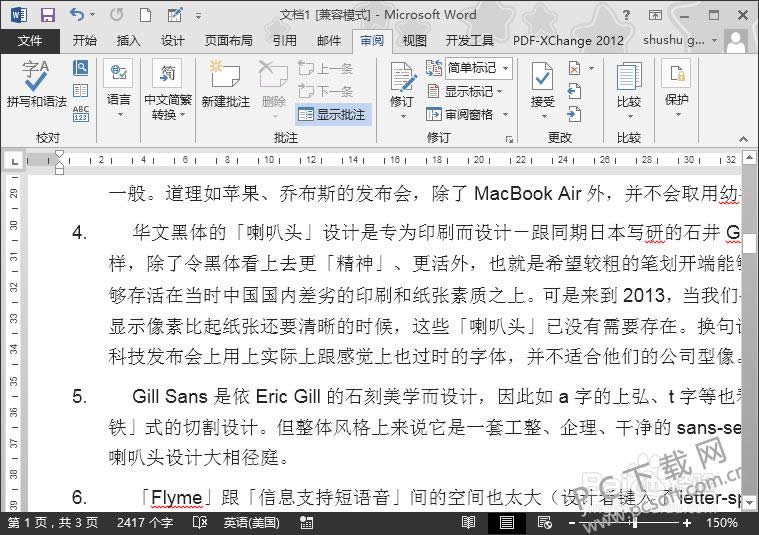
Task: Open the 文件 file tab
Action: pos(30,41)
